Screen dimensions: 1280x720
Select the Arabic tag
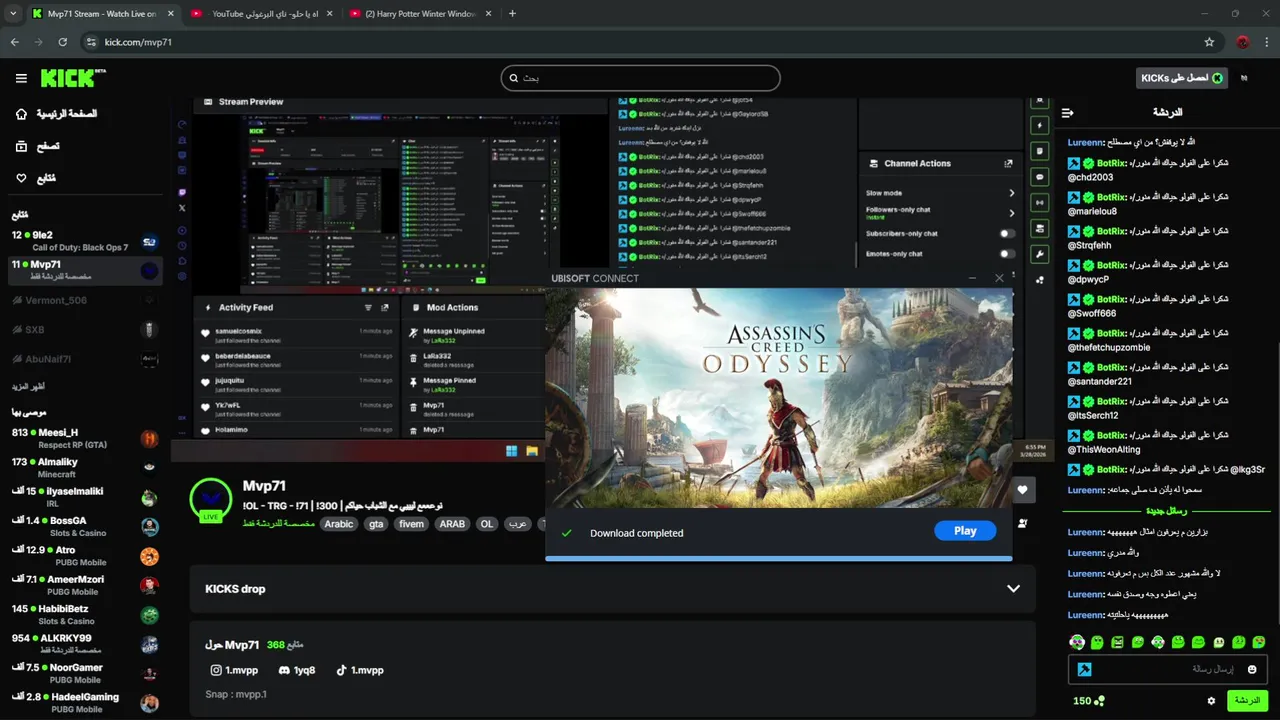(x=339, y=524)
